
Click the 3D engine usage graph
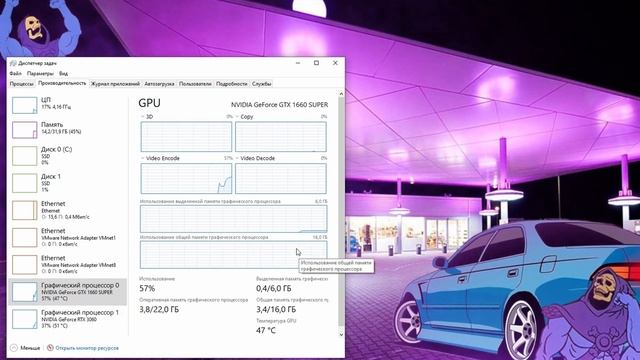[186, 137]
